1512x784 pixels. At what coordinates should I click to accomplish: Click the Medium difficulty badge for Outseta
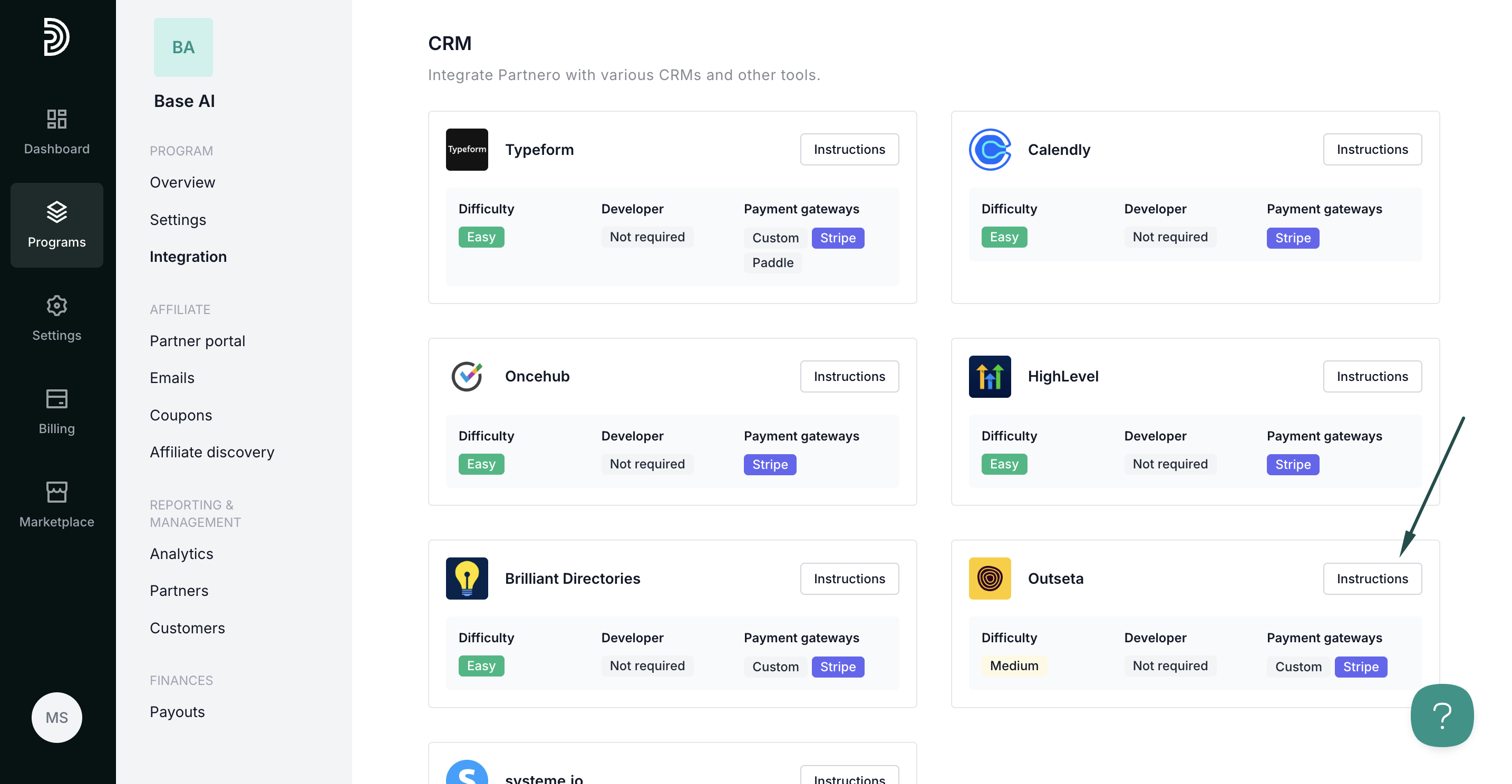click(1014, 665)
